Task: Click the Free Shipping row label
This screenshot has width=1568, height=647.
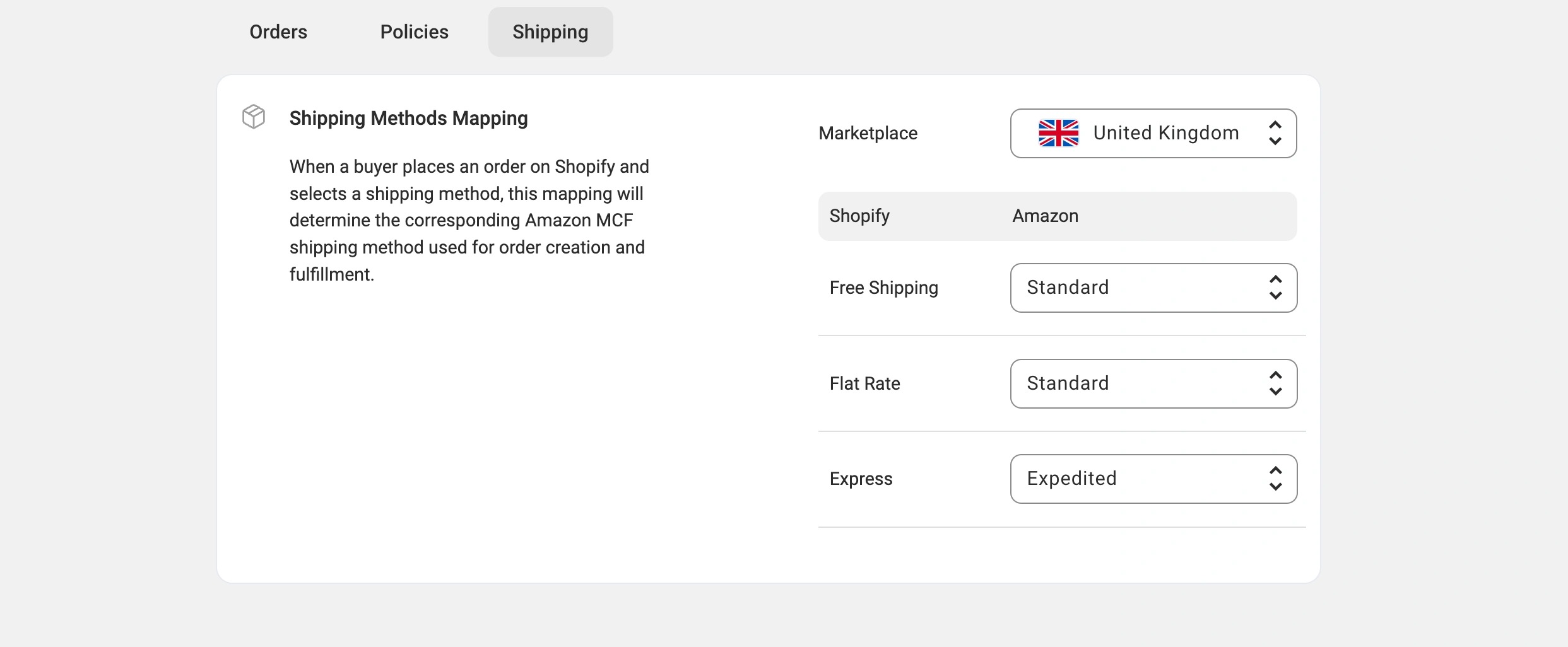Action: tap(883, 288)
